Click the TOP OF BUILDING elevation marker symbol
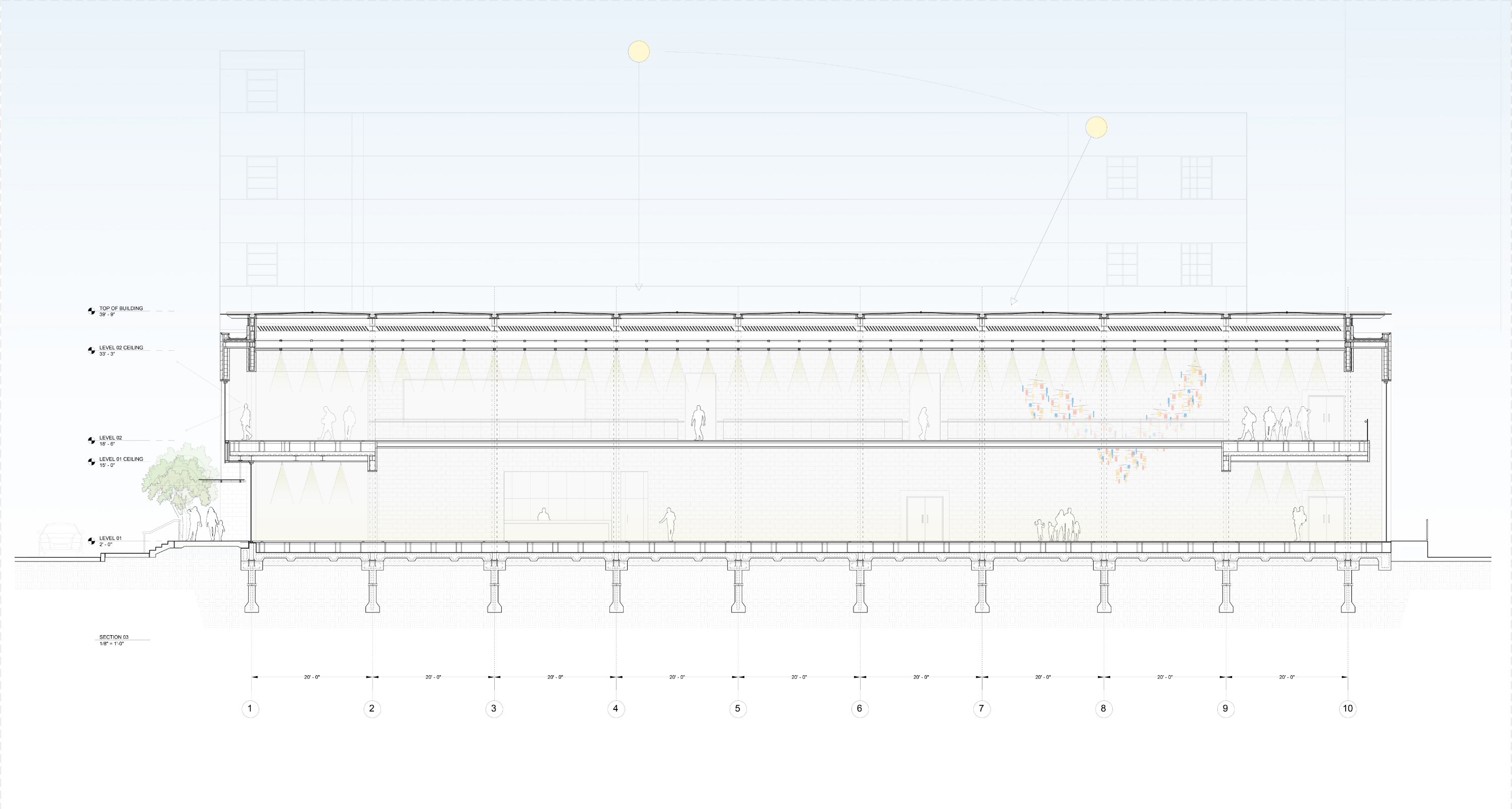 coord(91,311)
